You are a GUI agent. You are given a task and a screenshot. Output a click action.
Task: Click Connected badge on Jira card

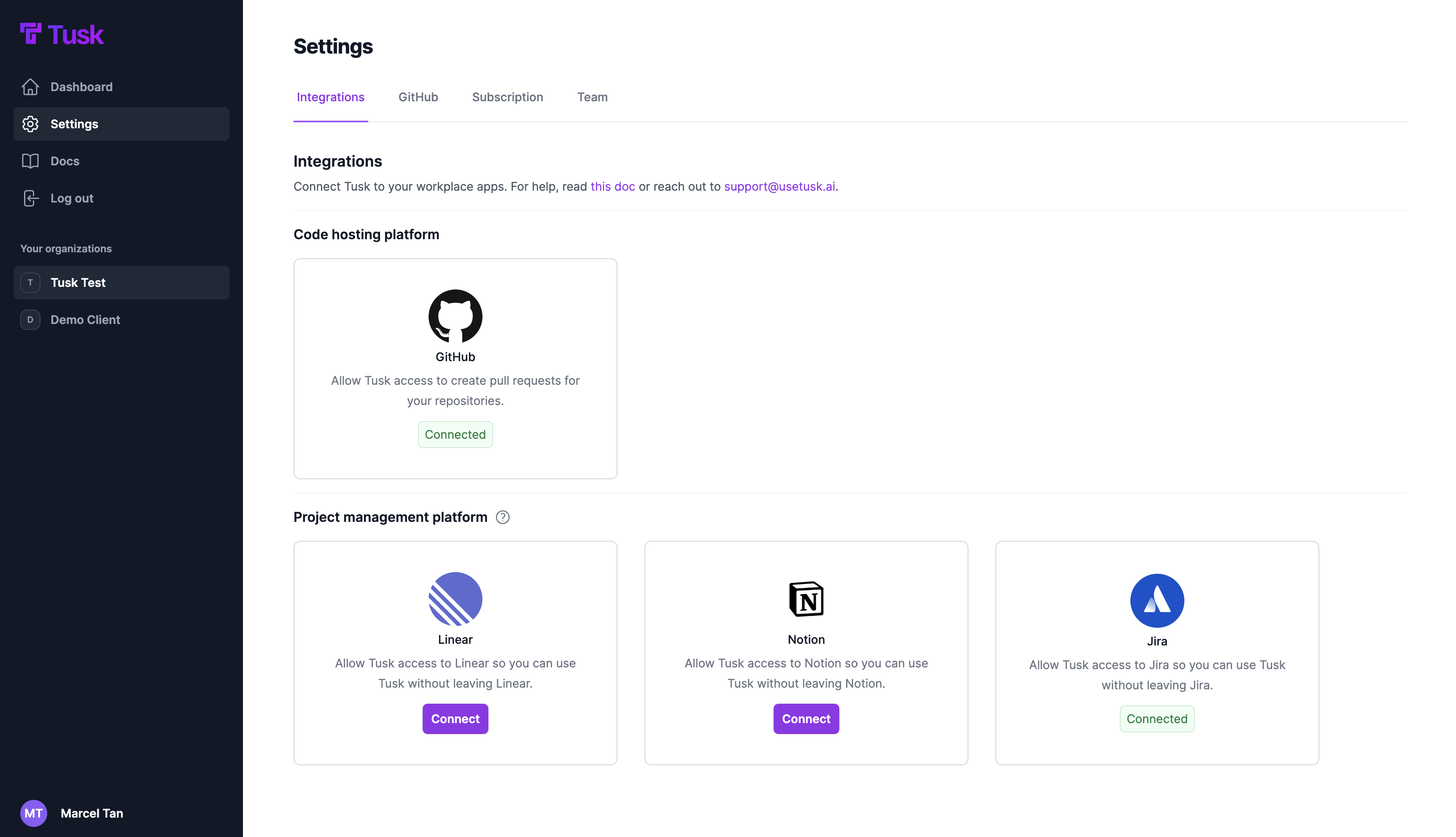1157,718
